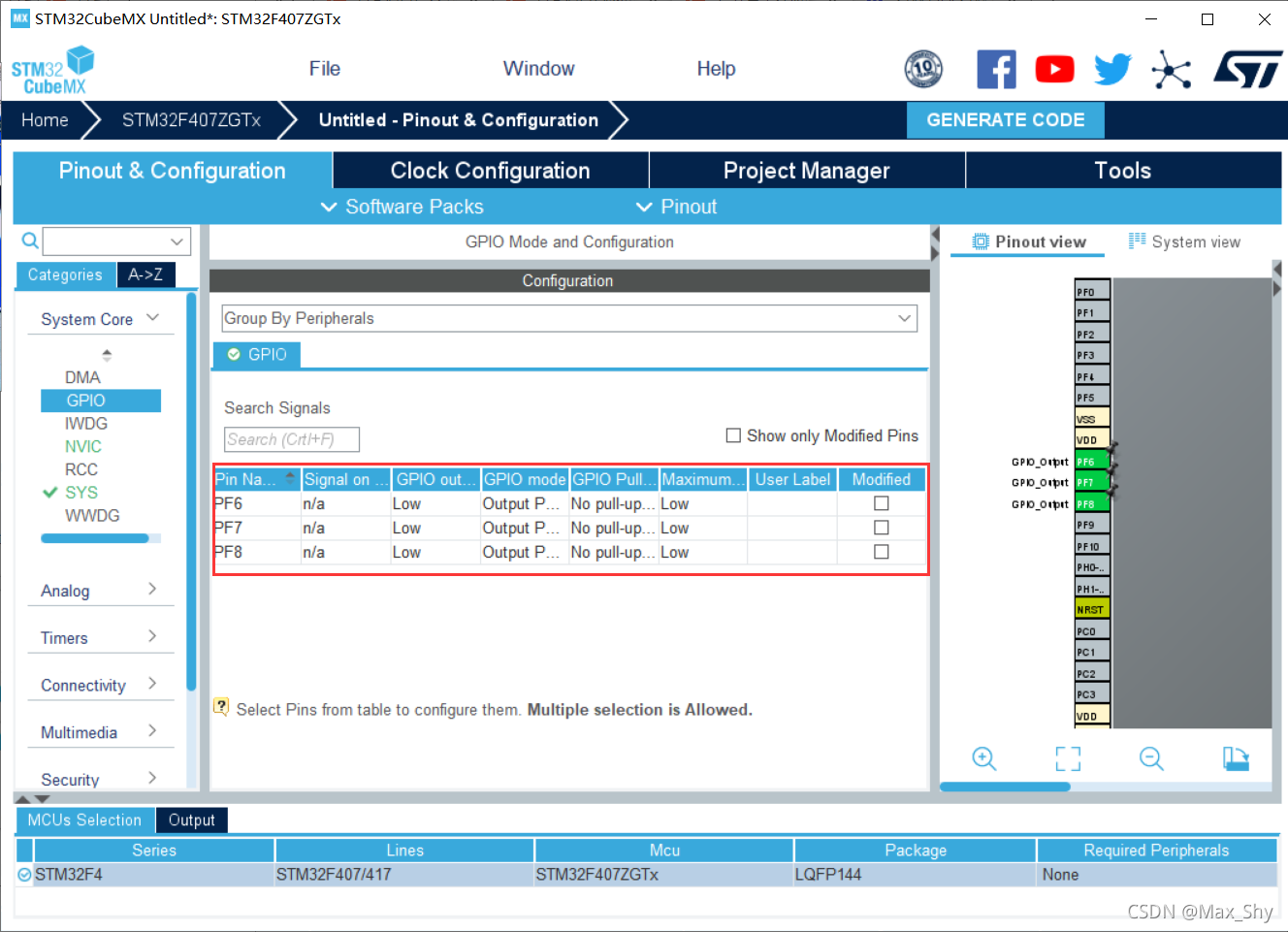
Task: Zoom in on the pinout view
Action: pos(984,758)
